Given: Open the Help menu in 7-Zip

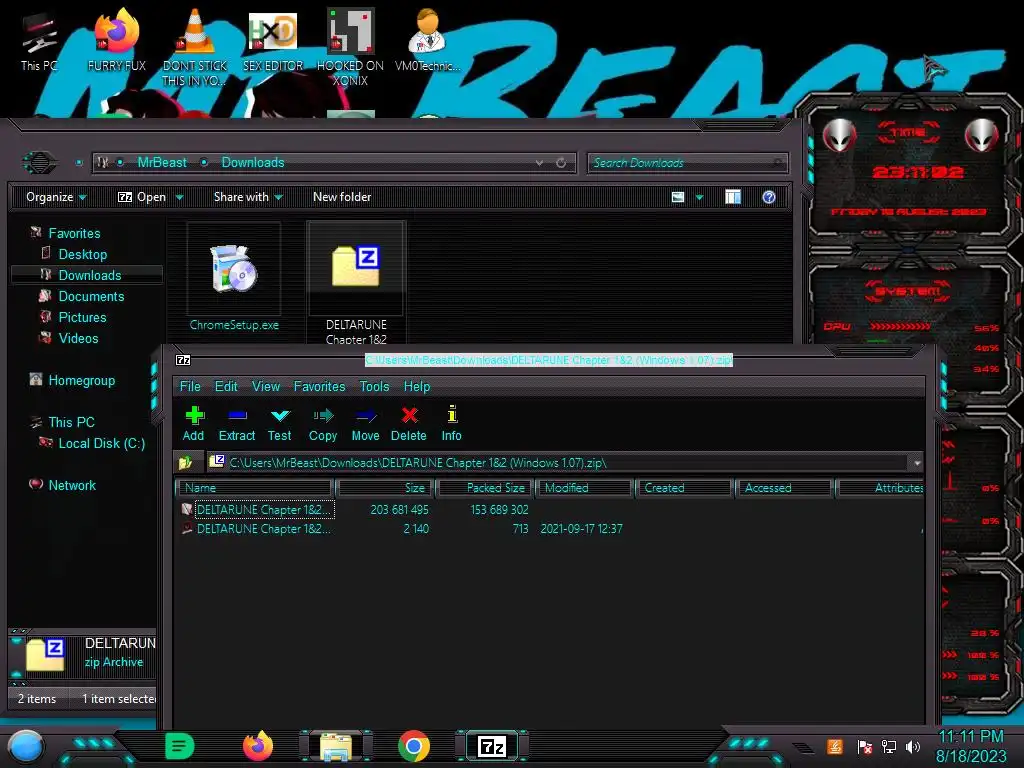Looking at the screenshot, I should click(x=417, y=387).
